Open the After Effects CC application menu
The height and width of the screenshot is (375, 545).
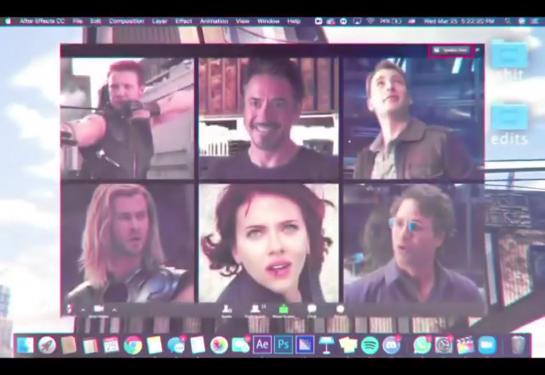coord(42,21)
